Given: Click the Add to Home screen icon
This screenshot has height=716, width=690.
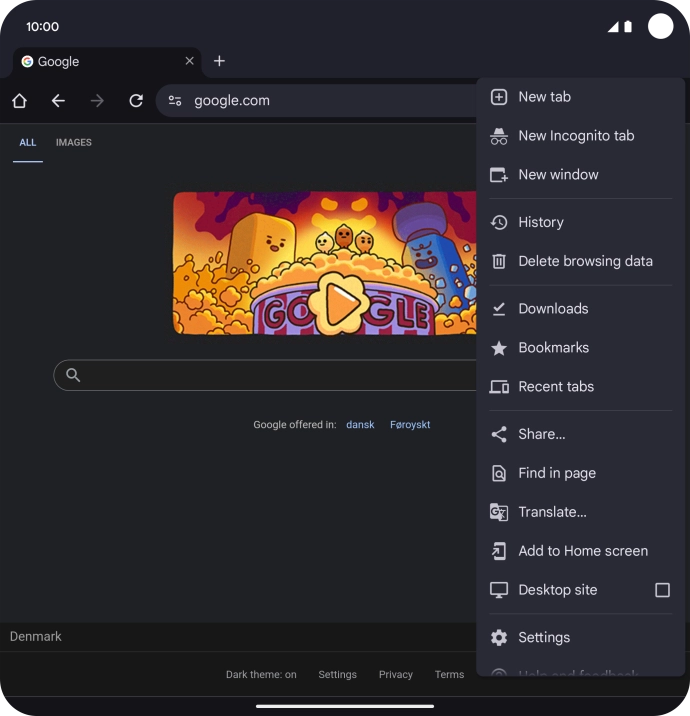Looking at the screenshot, I should [499, 551].
